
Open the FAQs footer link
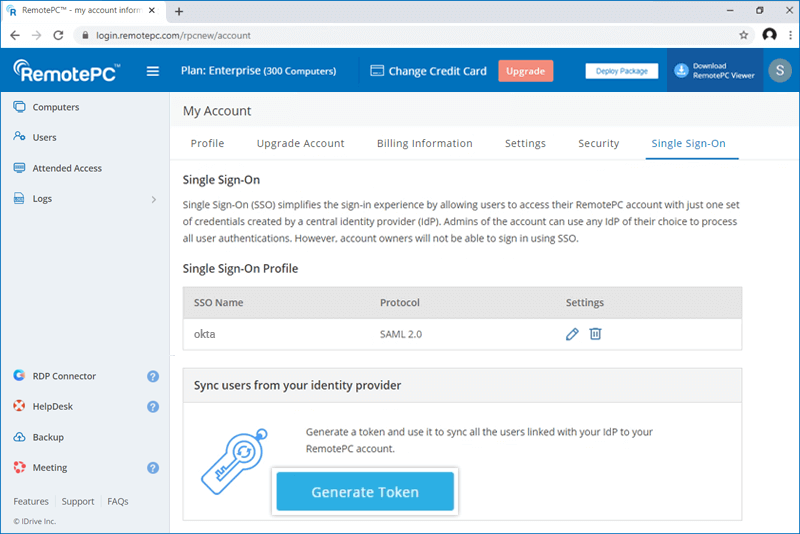pos(117,501)
